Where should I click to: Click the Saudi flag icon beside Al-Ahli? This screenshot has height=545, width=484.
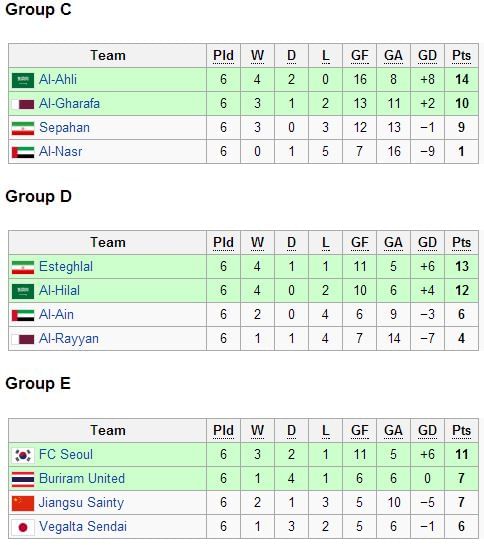tap(23, 80)
